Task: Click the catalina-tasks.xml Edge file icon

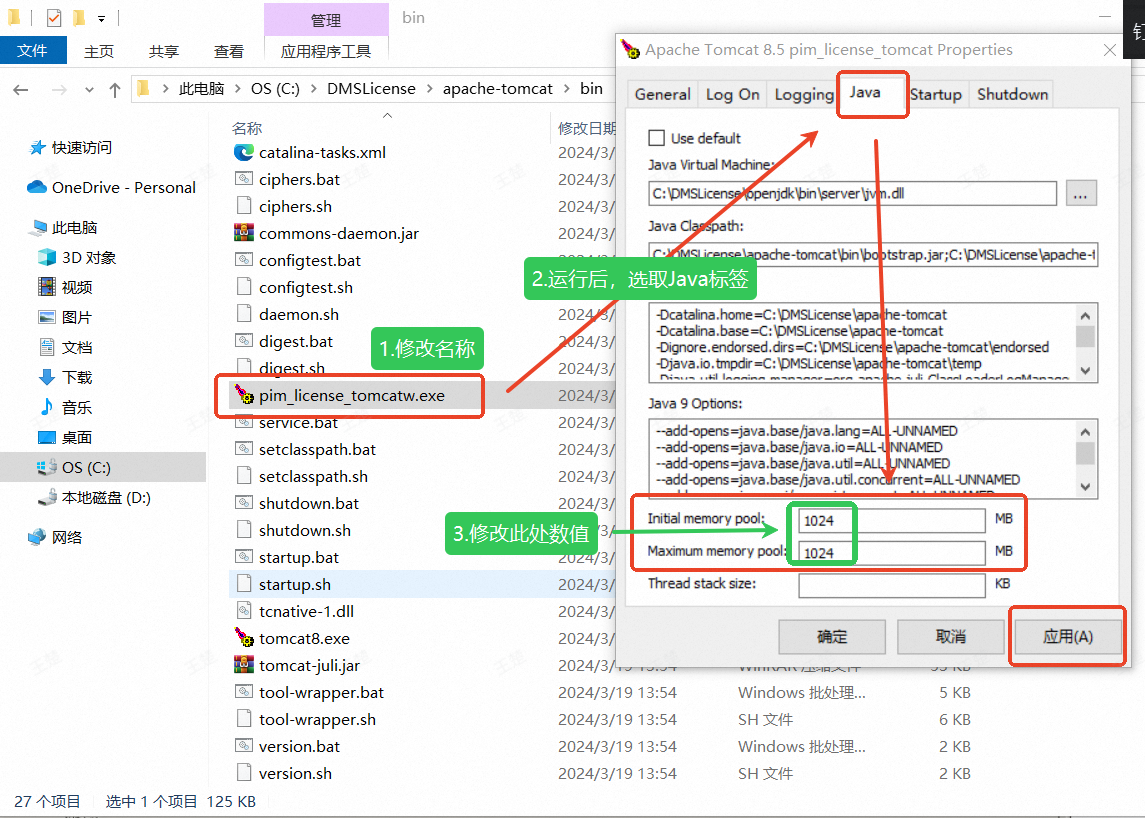Action: [243, 153]
